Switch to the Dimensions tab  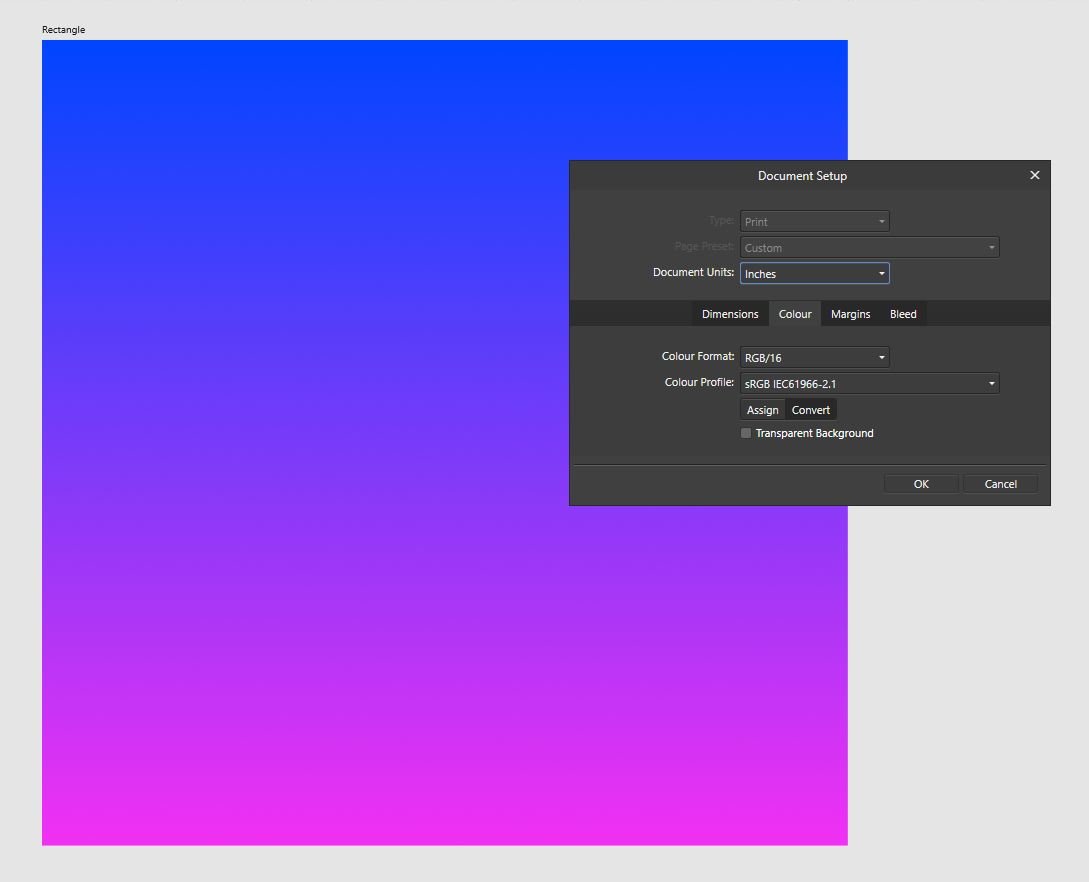(730, 314)
